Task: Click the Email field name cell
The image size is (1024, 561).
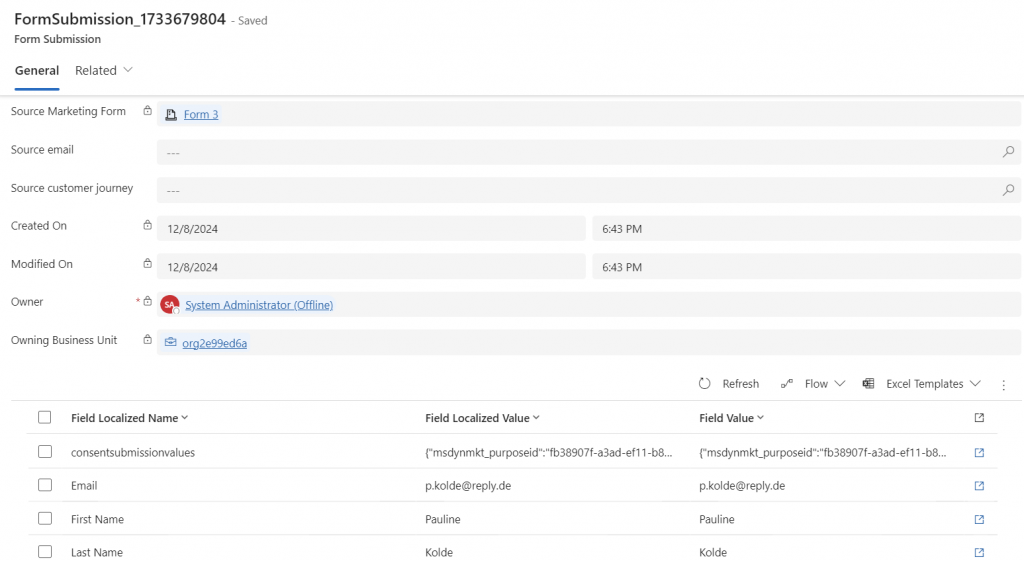Action: pyautogui.click(x=84, y=486)
